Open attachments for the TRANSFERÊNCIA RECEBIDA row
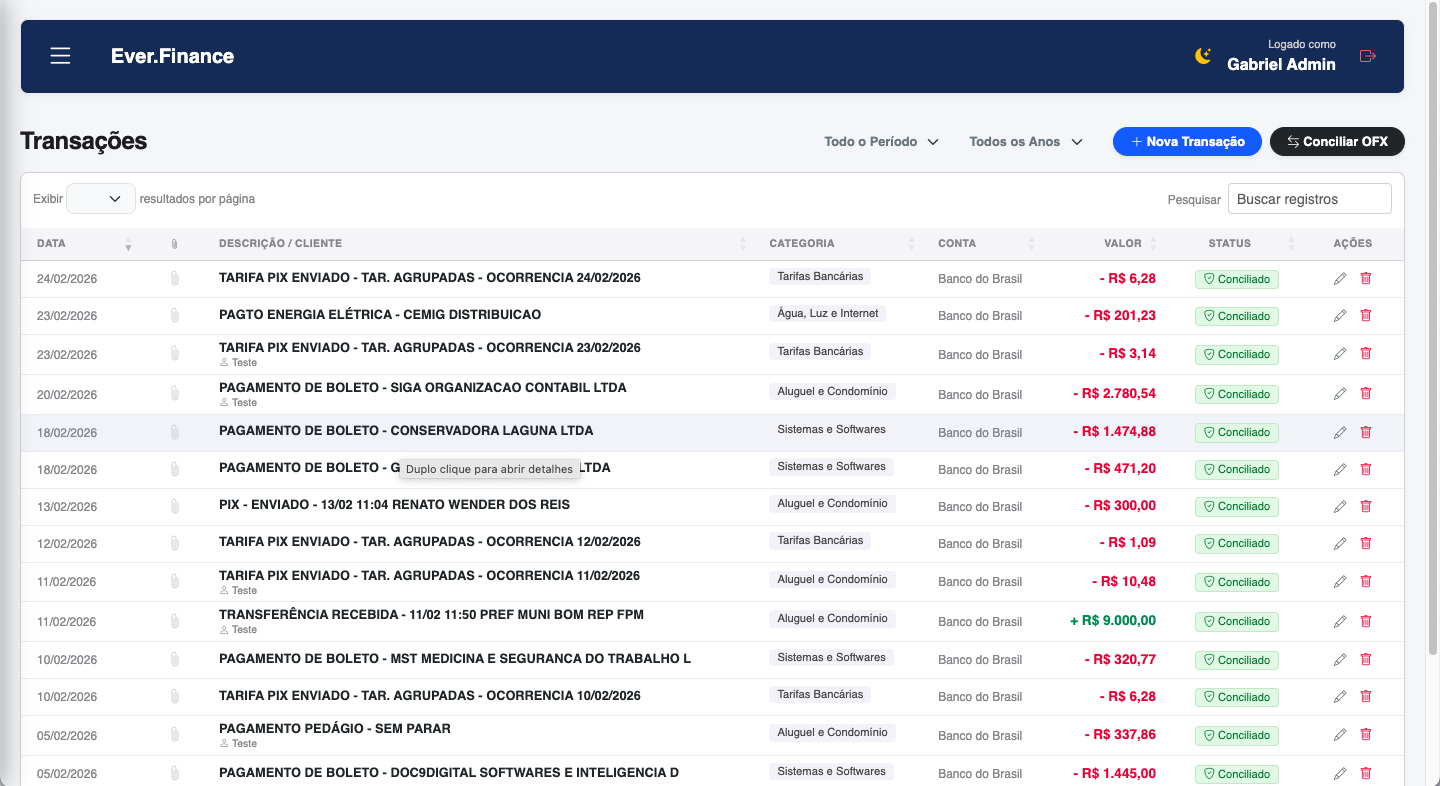The image size is (1440, 786). tap(174, 621)
